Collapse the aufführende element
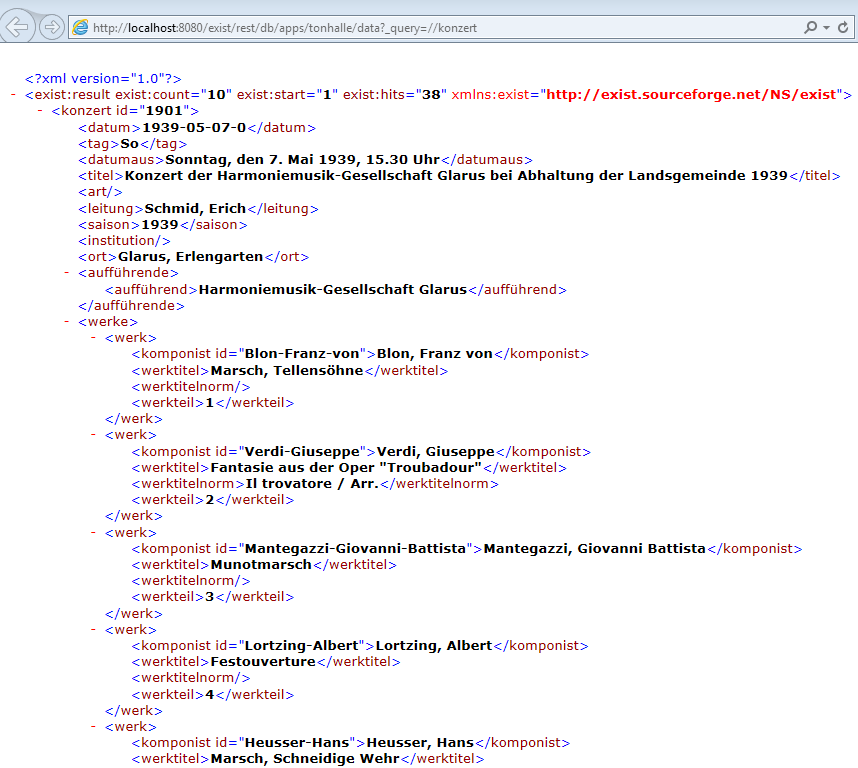 tap(67, 273)
